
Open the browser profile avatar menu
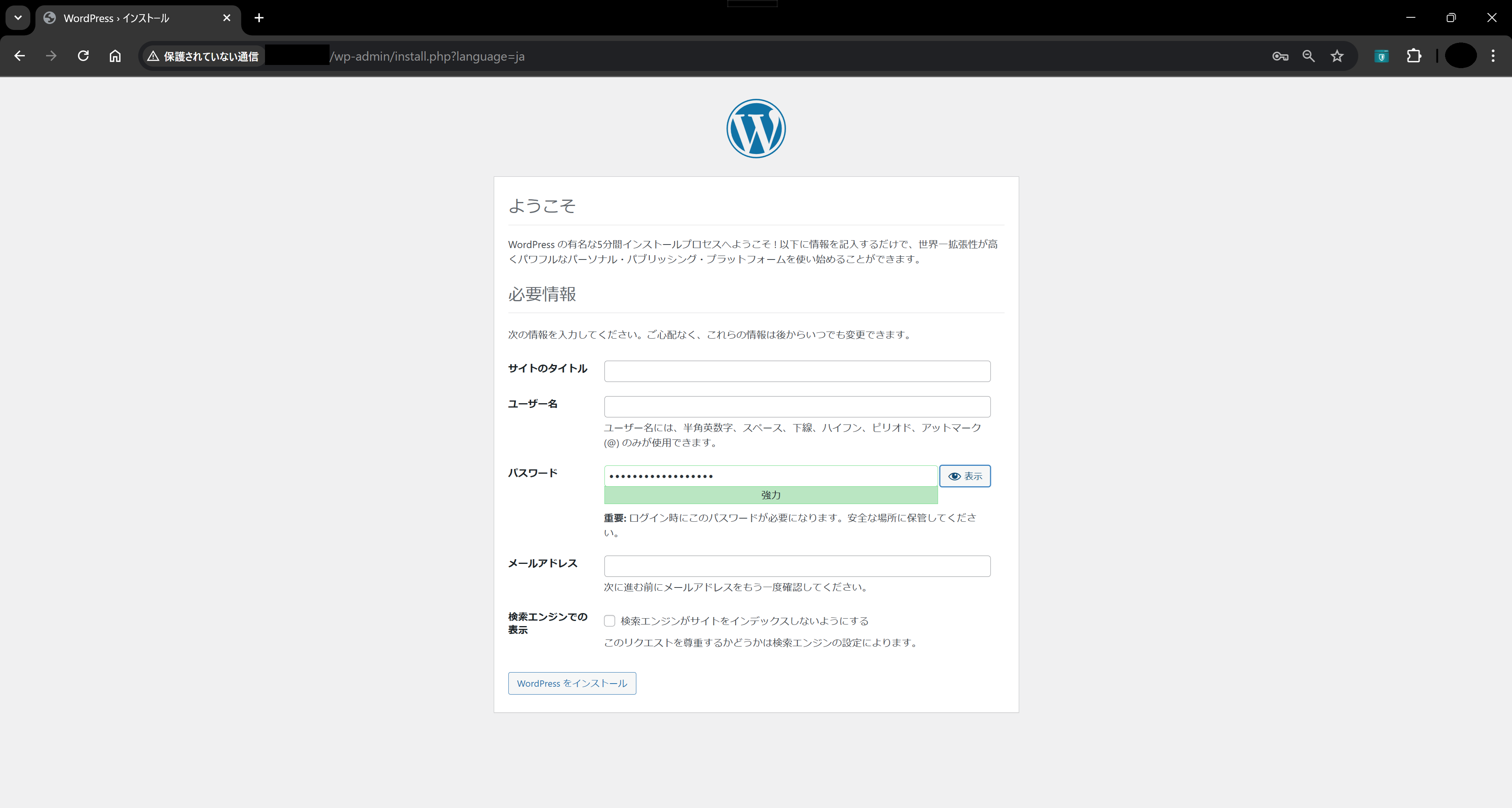tap(1461, 56)
